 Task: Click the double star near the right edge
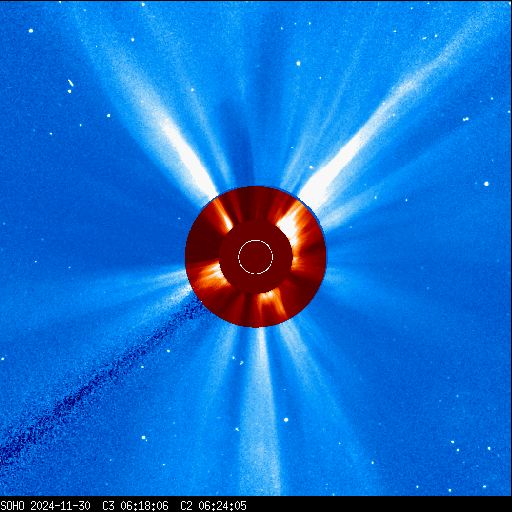(x=465, y=119)
